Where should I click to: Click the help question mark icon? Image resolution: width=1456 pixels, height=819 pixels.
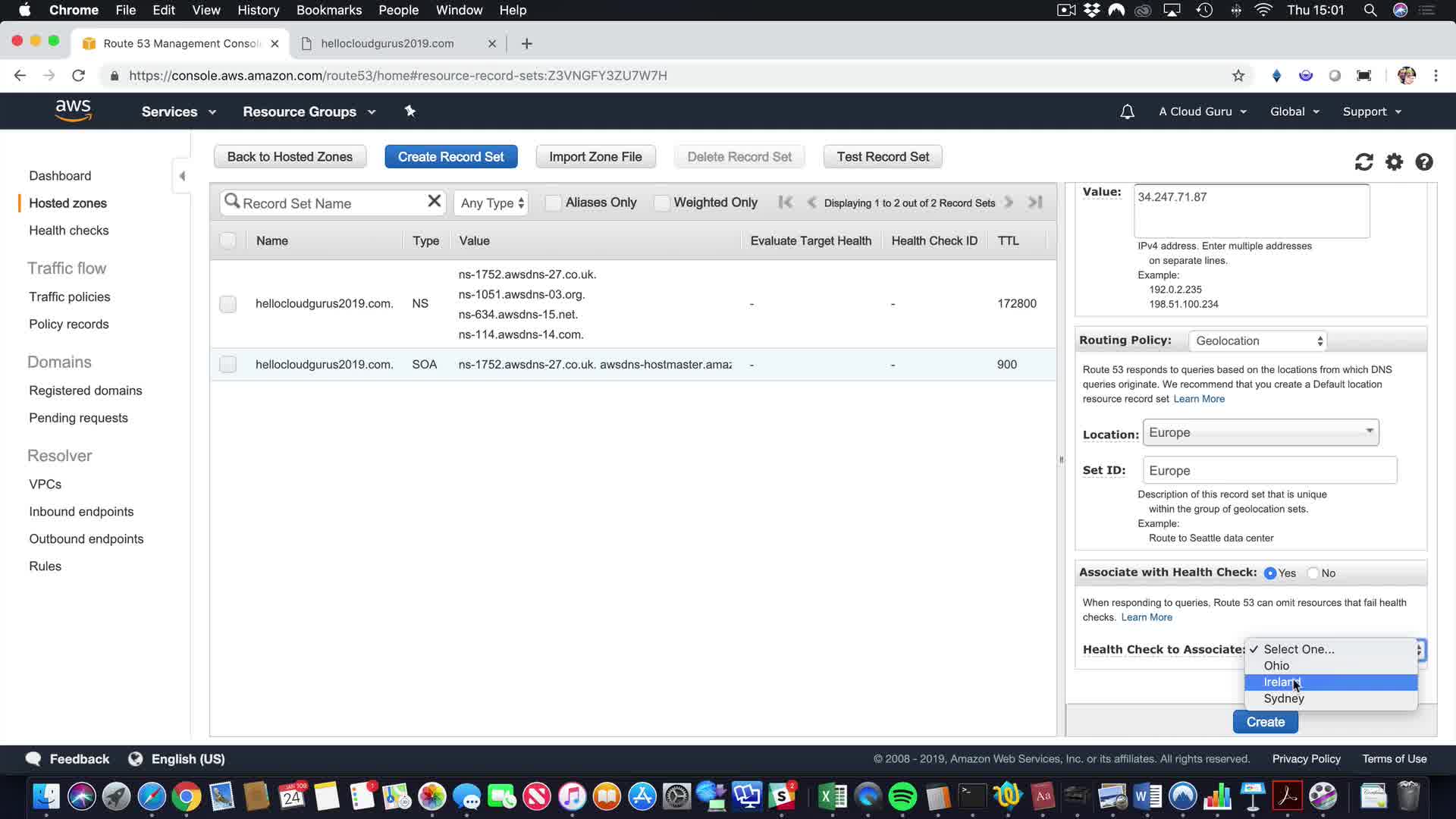click(x=1423, y=162)
